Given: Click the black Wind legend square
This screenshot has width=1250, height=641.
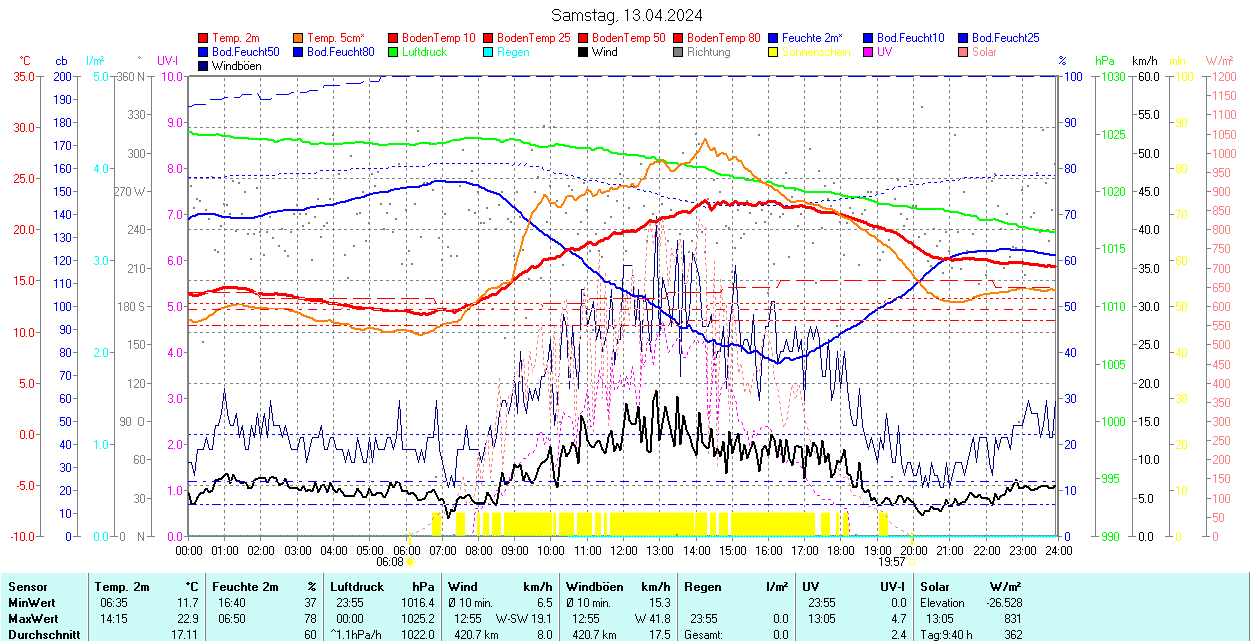Looking at the screenshot, I should tap(583, 52).
